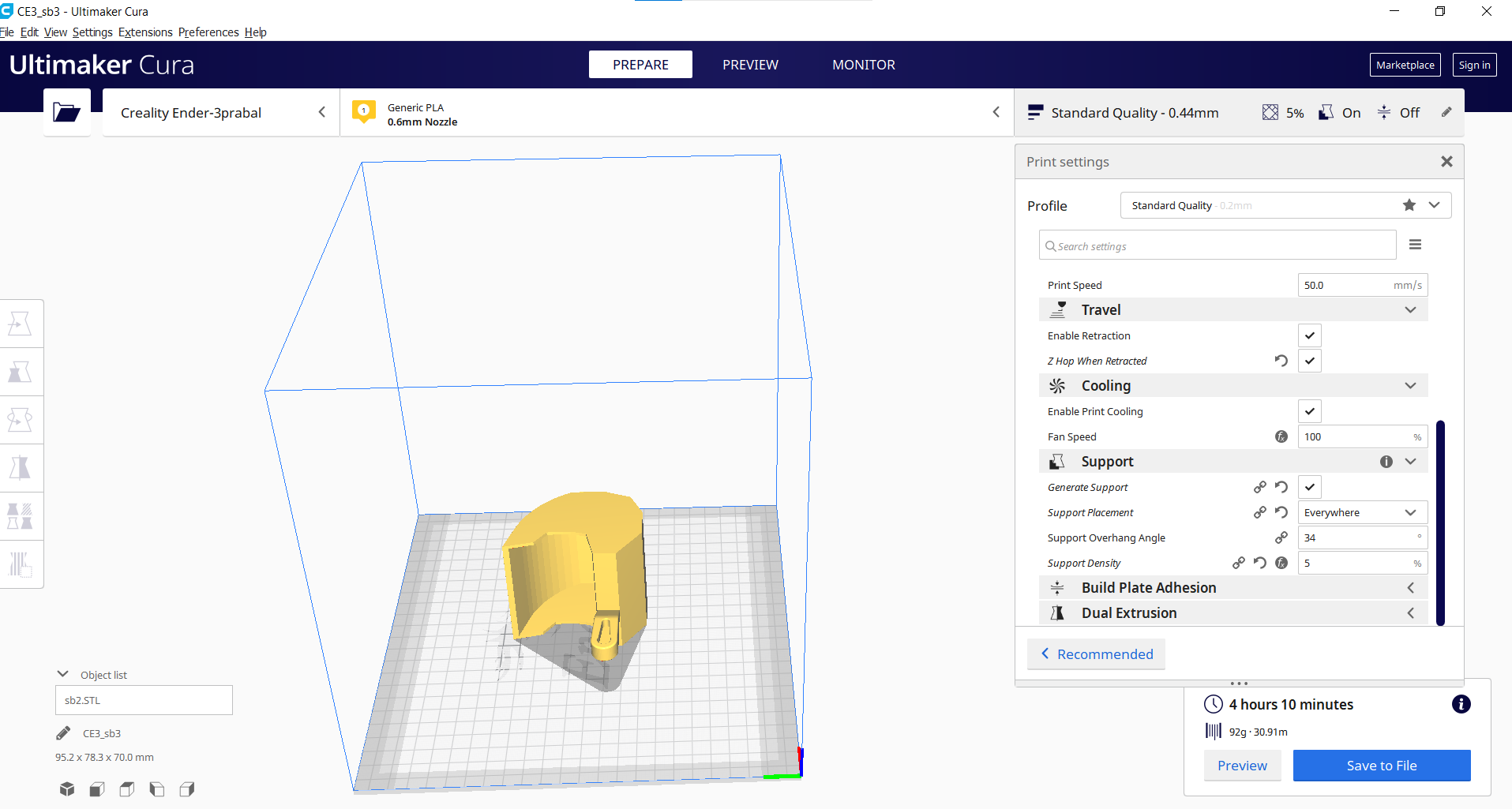The width and height of the screenshot is (1512, 809).
Task: Click the function icon beside Fan Speed
Action: (x=1281, y=436)
